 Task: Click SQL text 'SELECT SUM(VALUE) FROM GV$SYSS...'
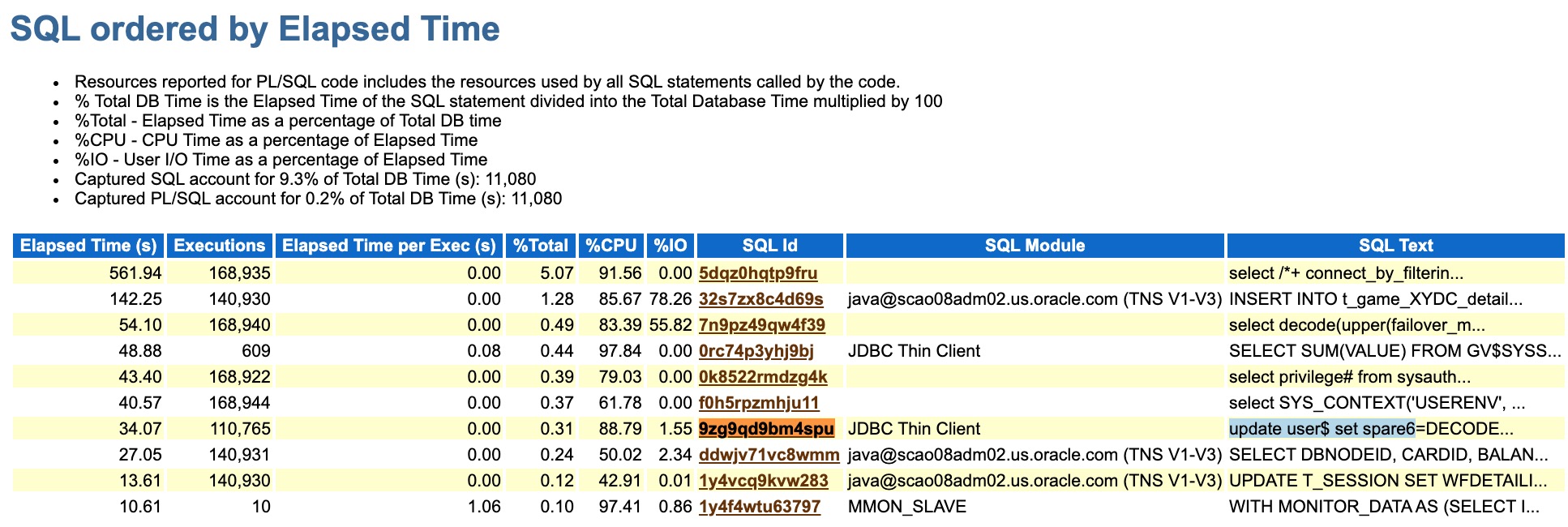click(x=1395, y=351)
